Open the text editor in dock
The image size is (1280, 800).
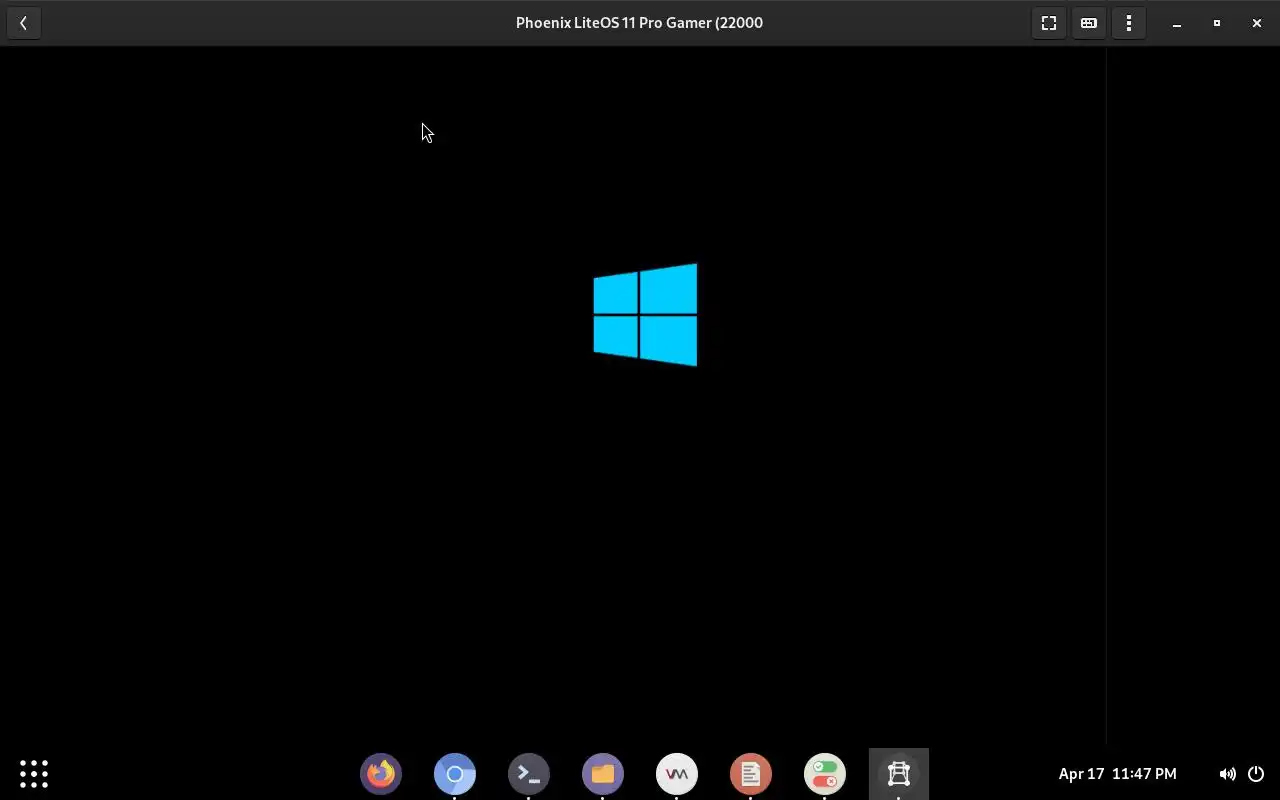[751, 774]
